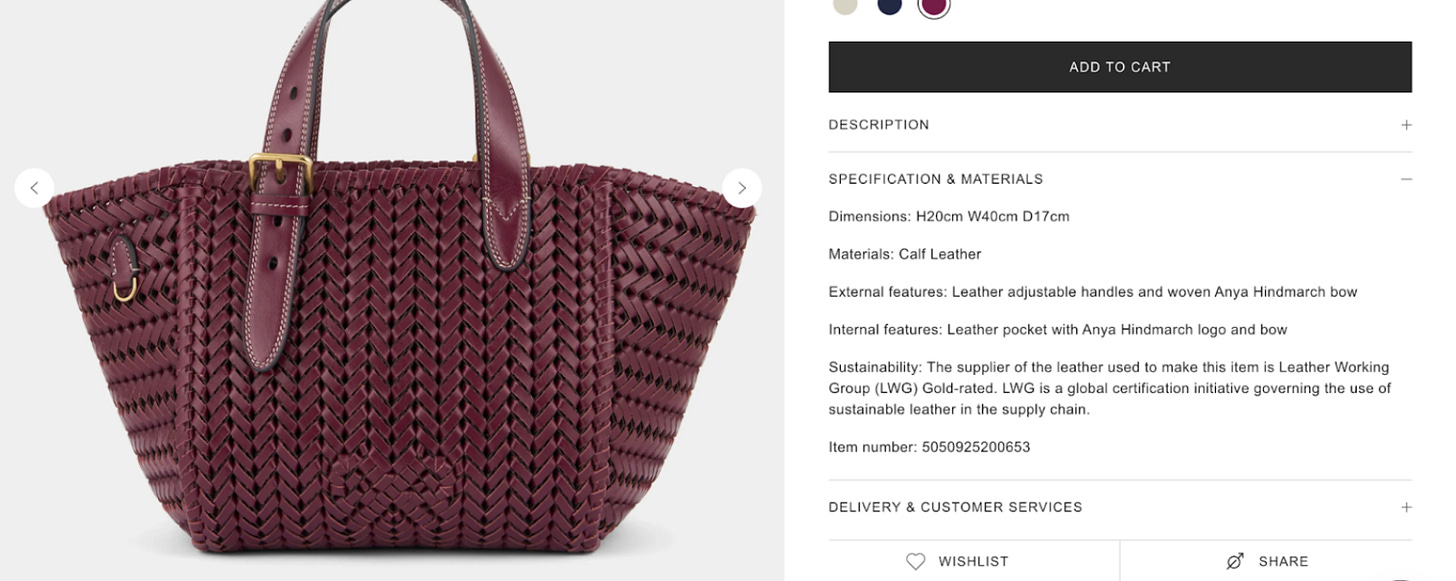Collapse the Specification & Materials section

coord(1120,179)
